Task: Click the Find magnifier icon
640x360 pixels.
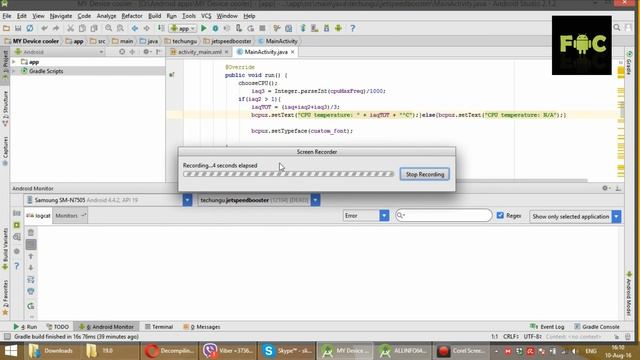Action: pos(108,28)
